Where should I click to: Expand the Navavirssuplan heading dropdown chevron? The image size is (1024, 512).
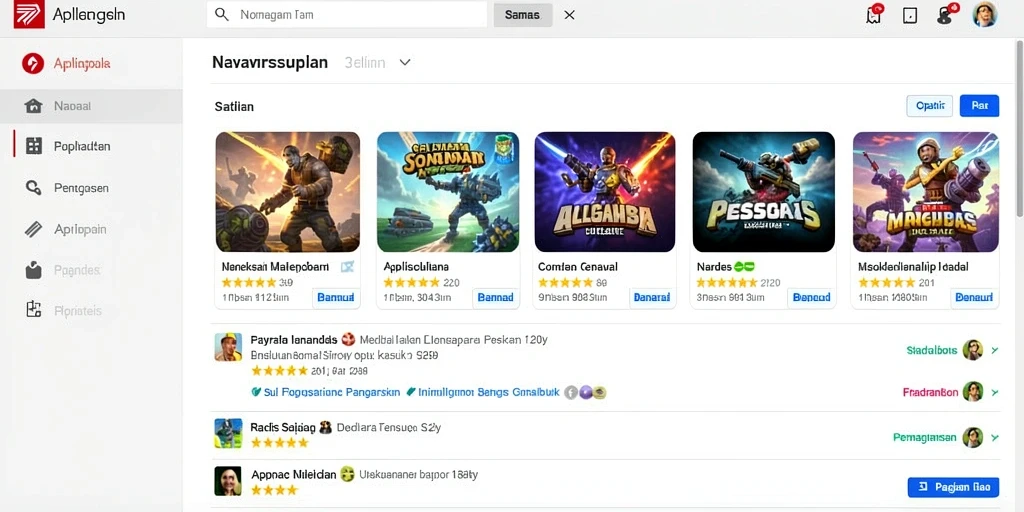[x=405, y=62]
